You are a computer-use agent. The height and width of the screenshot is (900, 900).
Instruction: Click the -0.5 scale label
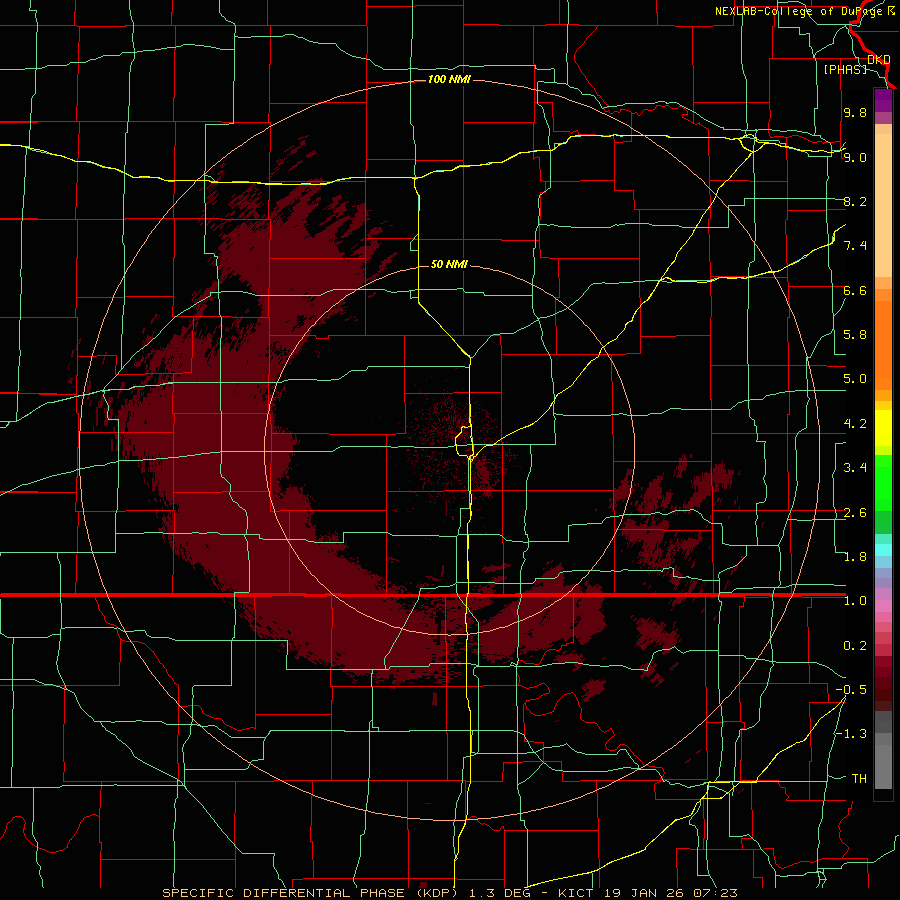pos(851,690)
